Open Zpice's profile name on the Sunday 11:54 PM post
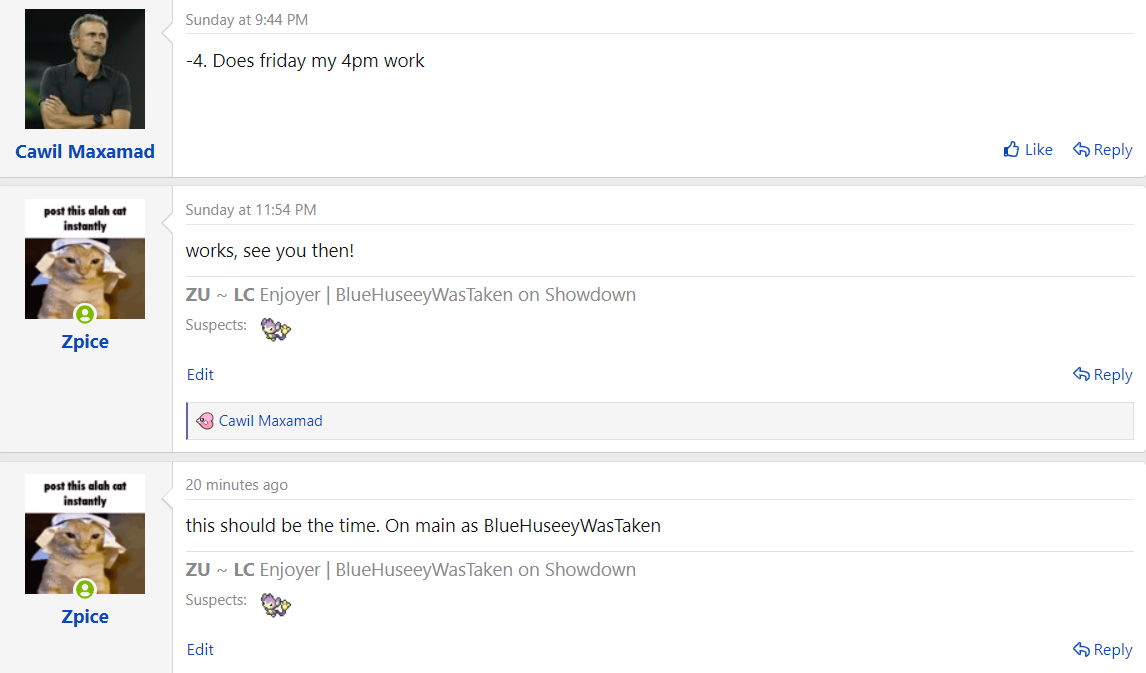The image size is (1146, 673). (x=85, y=342)
